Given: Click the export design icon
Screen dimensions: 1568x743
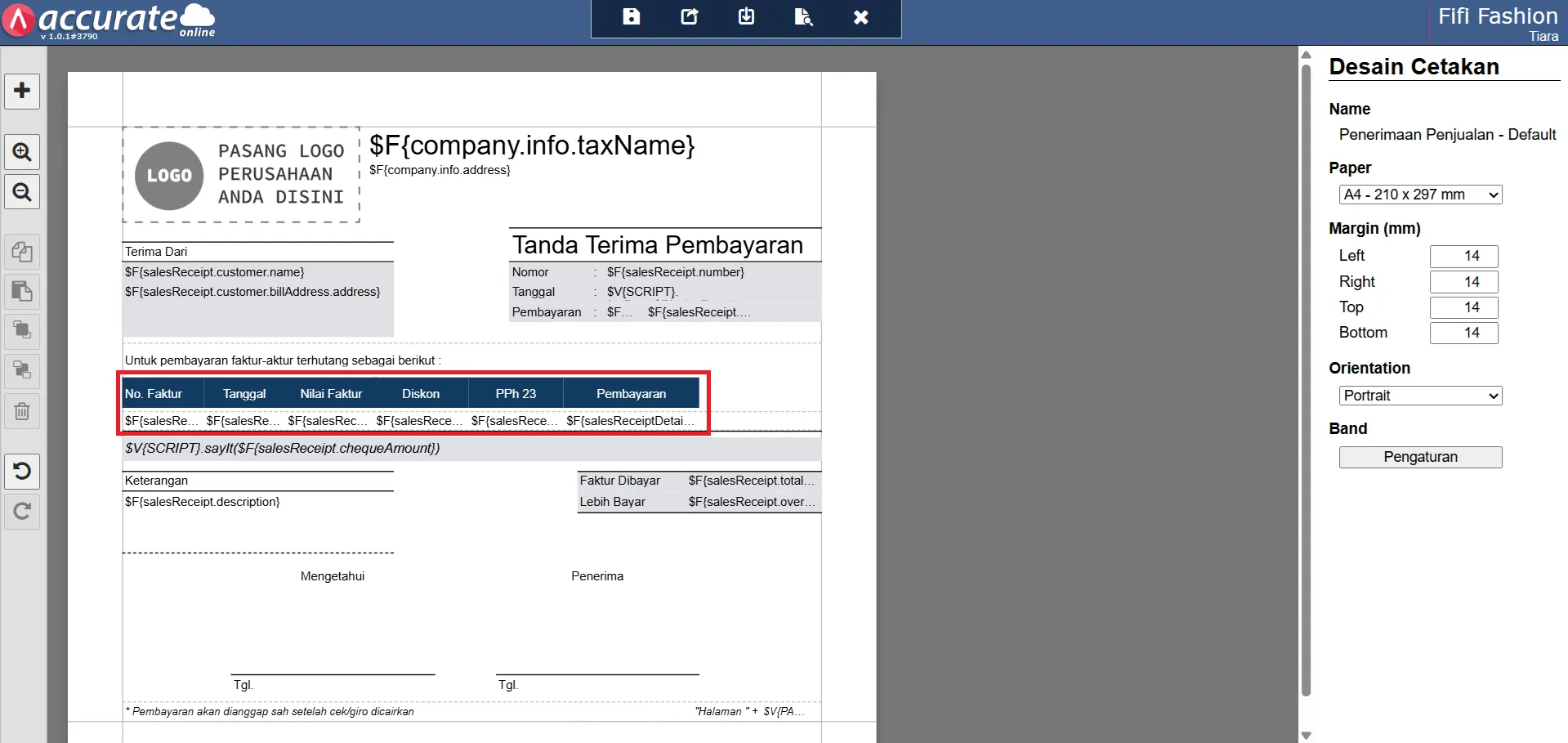Looking at the screenshot, I should click(x=689, y=17).
